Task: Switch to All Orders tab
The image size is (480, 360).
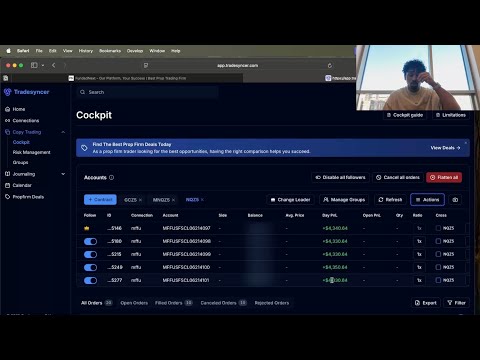Action: (96, 303)
